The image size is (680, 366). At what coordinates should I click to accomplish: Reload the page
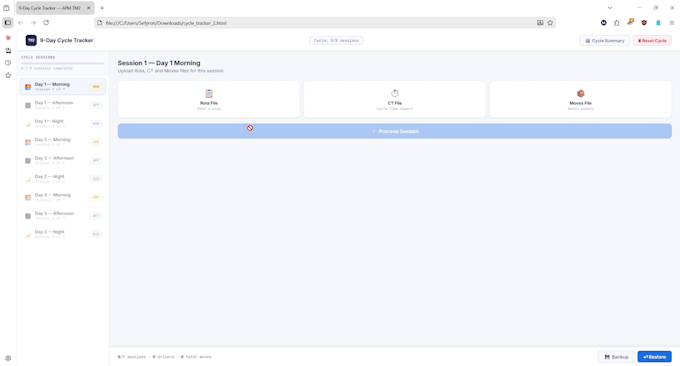pos(46,23)
